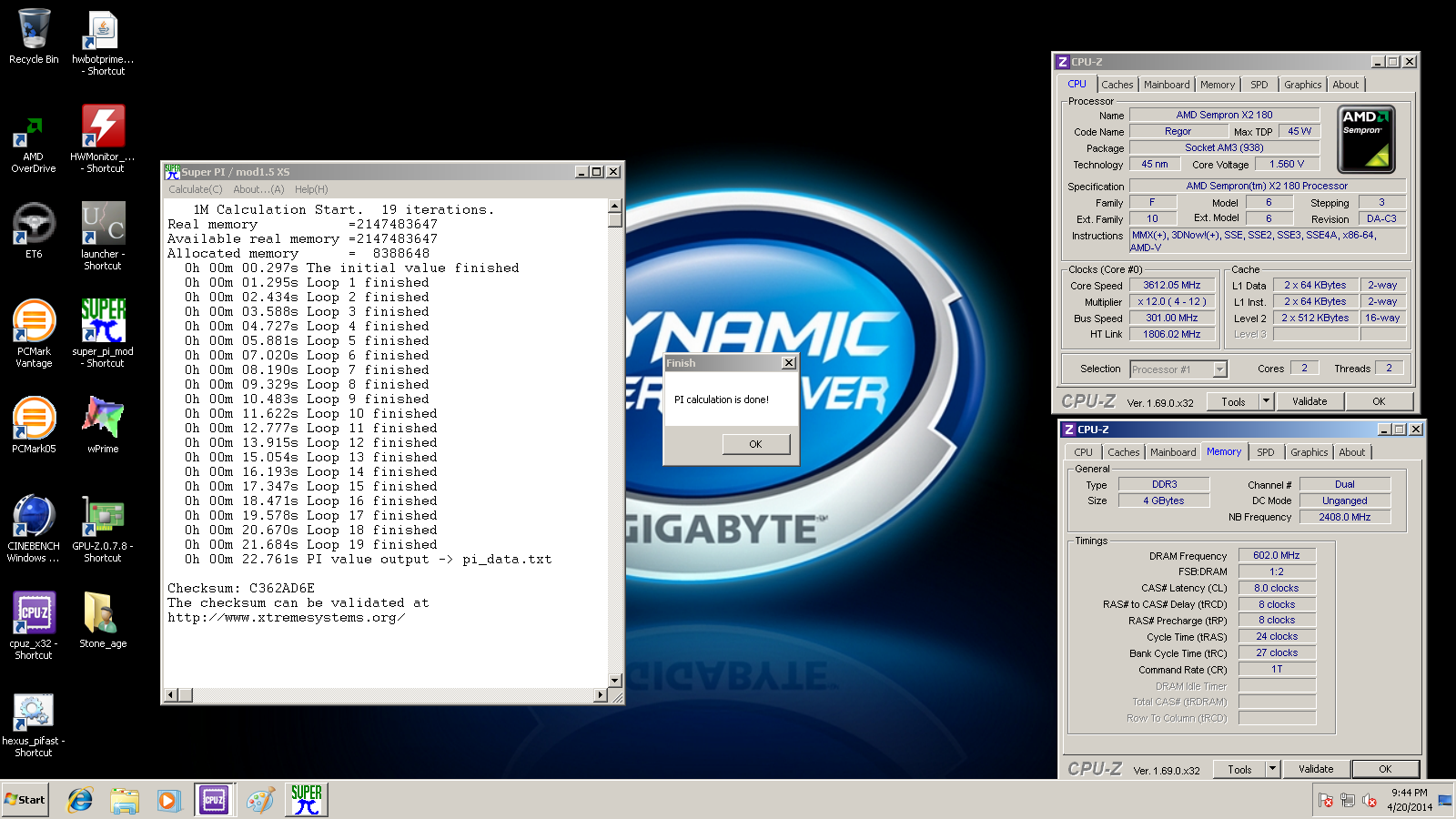The width and height of the screenshot is (1456, 819).
Task: Launch Windows Media Player from taskbar
Action: 168,800
